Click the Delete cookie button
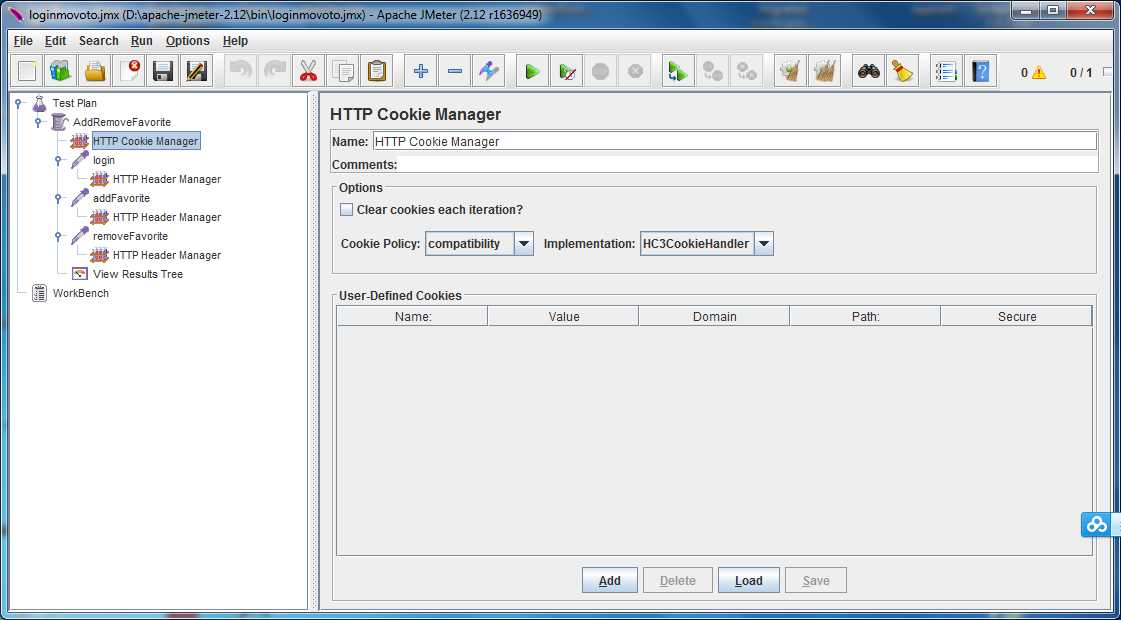 (678, 581)
